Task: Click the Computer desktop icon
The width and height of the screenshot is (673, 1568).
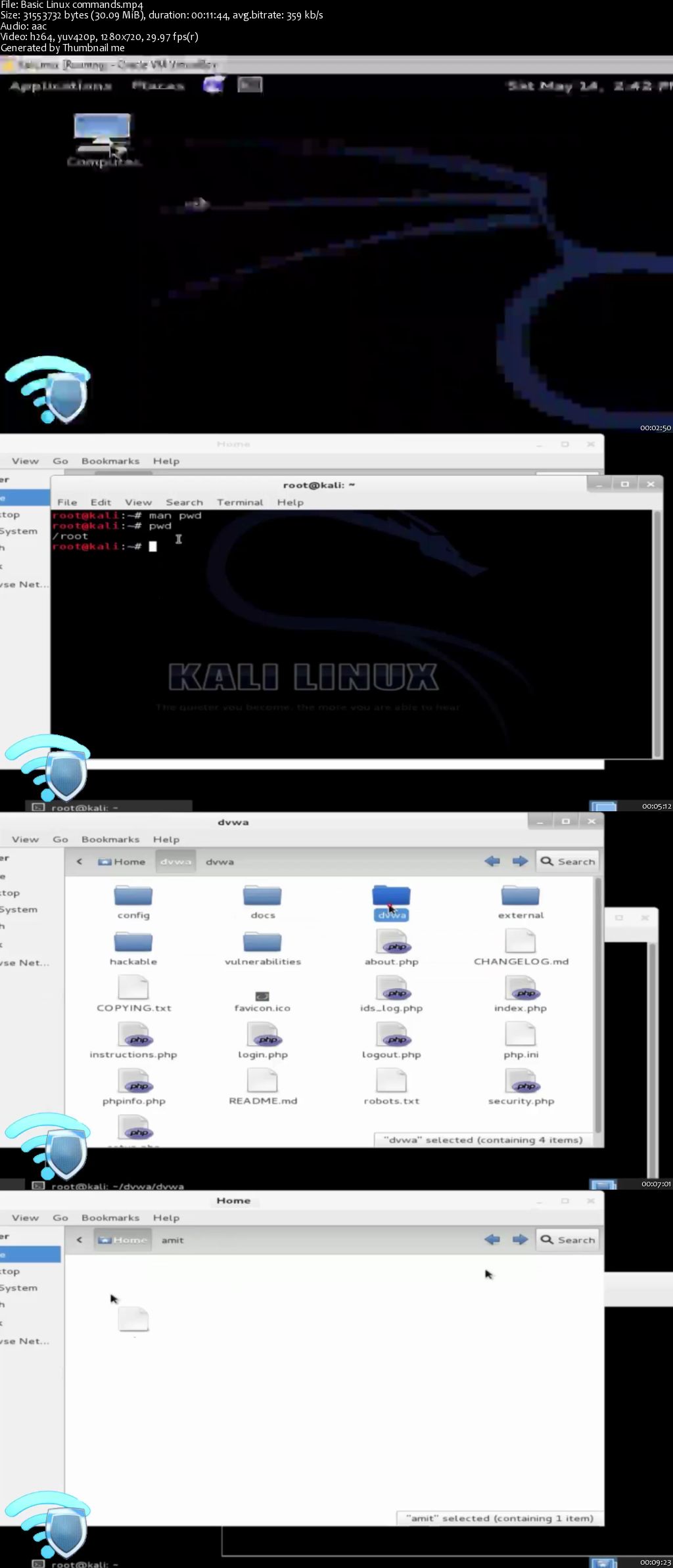Action: click(x=103, y=141)
